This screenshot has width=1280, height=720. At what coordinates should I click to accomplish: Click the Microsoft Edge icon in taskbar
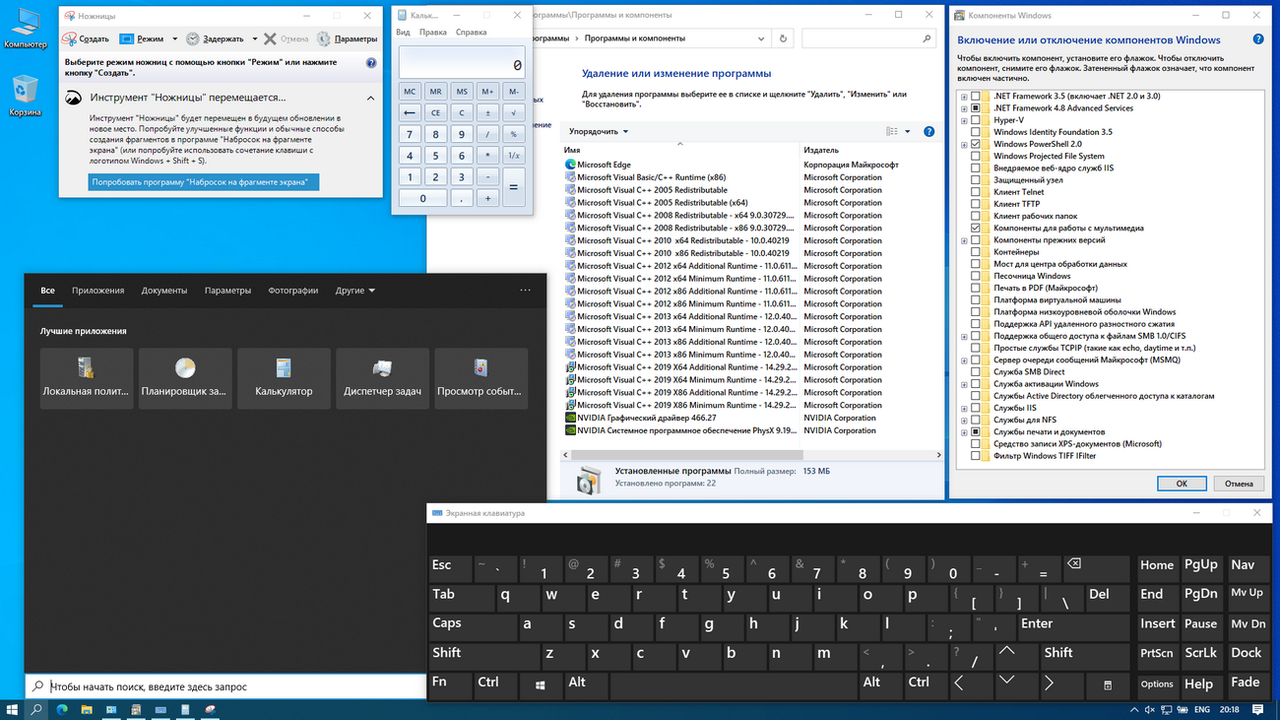pyautogui.click(x=62, y=710)
